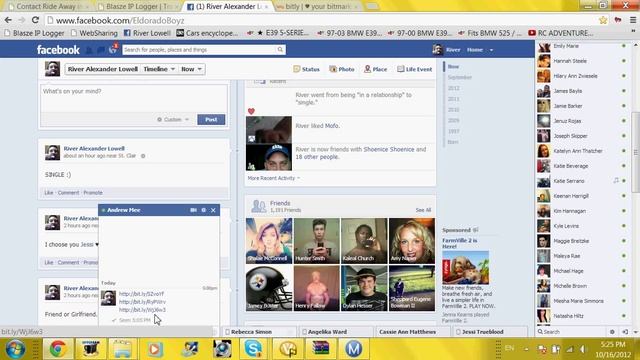Image resolution: width=640 pixels, height=360 pixels.
Task: Open media player icon in taskbar
Action: 155,349
